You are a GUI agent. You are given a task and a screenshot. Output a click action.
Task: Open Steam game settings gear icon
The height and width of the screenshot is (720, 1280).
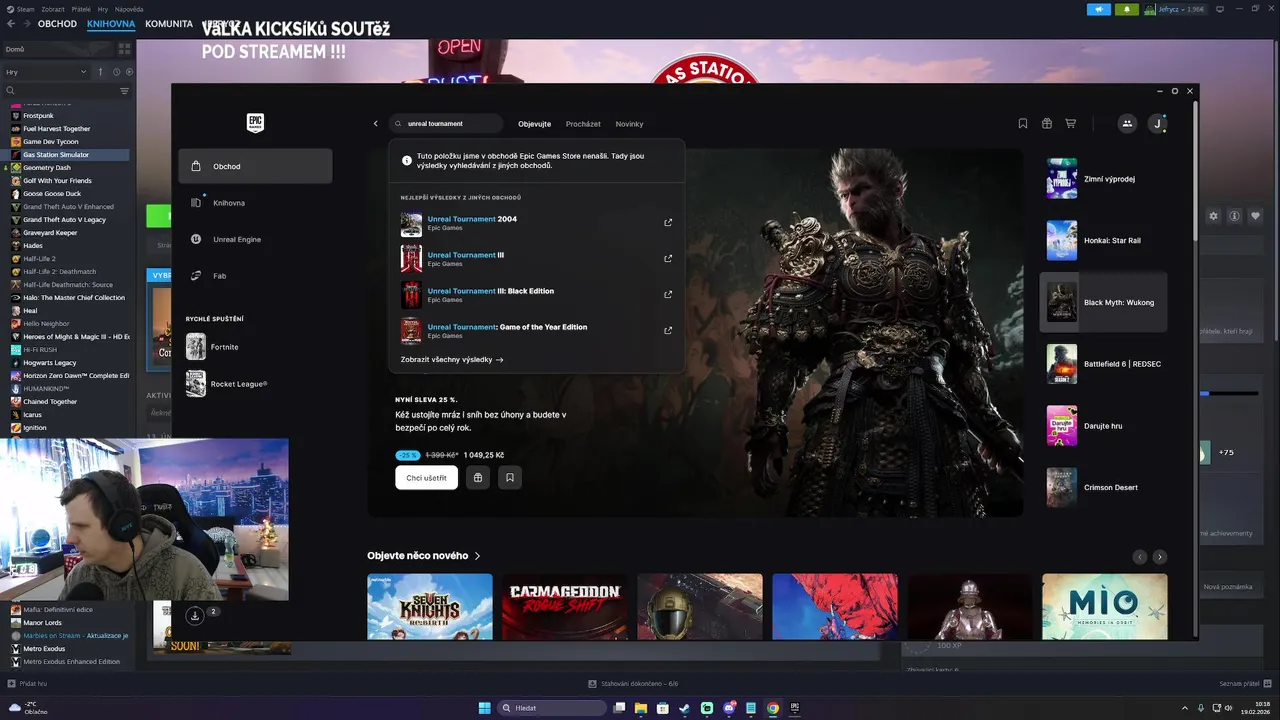pyautogui.click(x=1213, y=216)
